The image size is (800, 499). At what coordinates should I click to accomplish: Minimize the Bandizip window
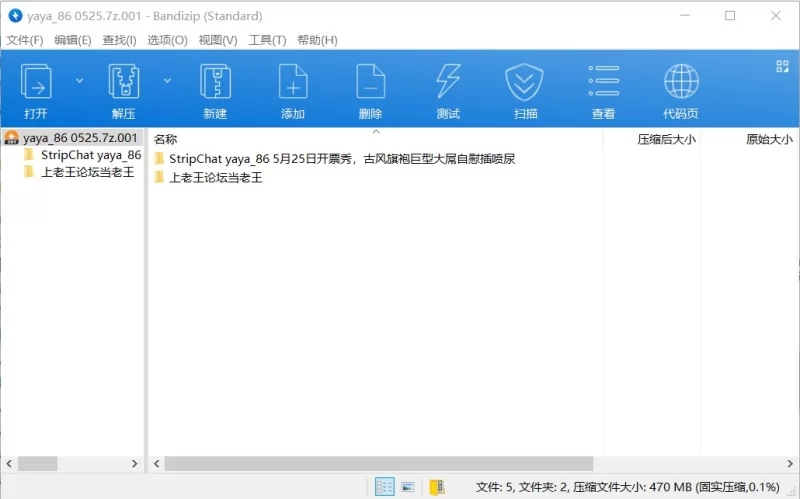pyautogui.click(x=685, y=16)
